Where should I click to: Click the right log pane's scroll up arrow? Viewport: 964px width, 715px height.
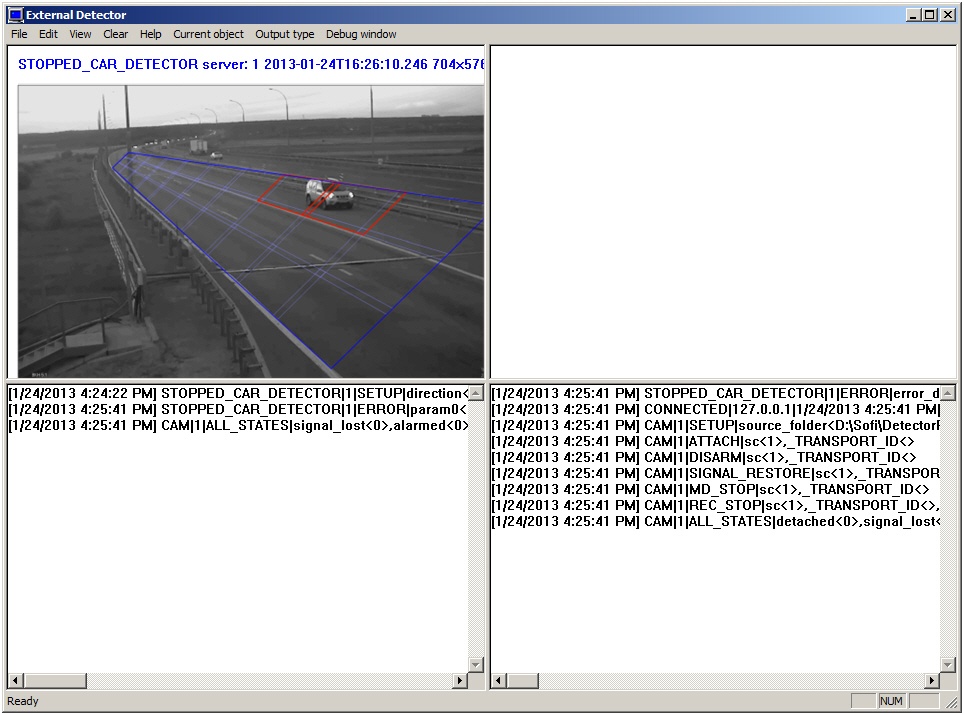point(948,393)
